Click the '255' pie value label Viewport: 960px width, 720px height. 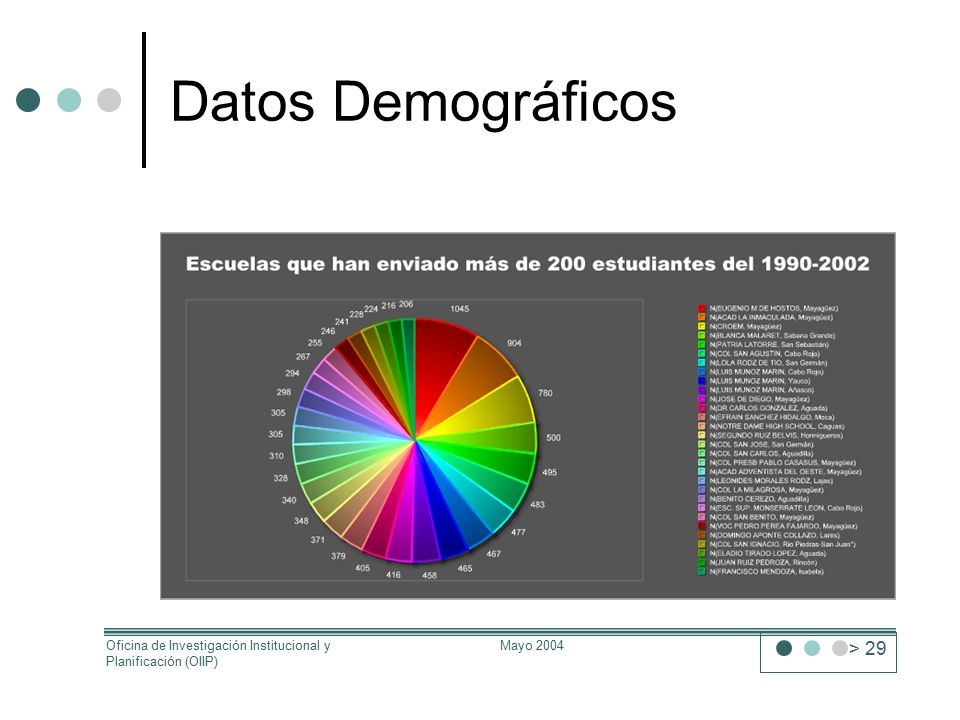click(x=315, y=343)
